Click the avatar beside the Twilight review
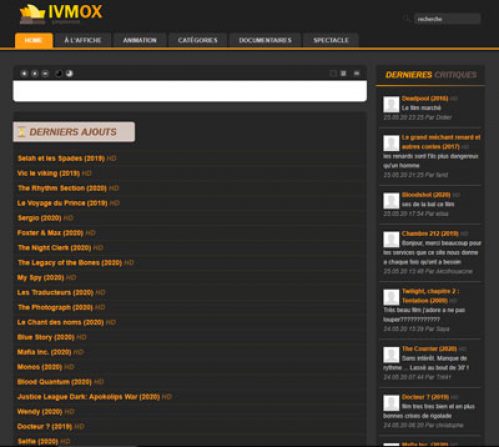This screenshot has width=499, height=447. (x=391, y=297)
